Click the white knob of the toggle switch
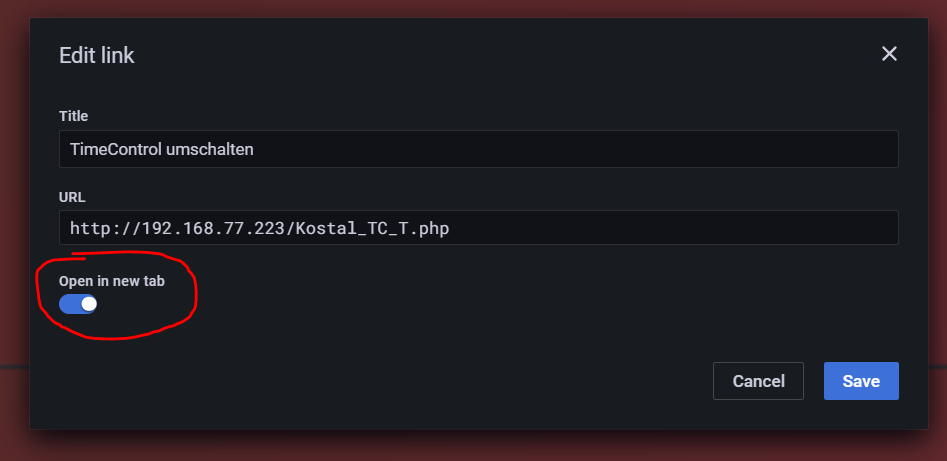The height and width of the screenshot is (461, 947). tap(88, 303)
